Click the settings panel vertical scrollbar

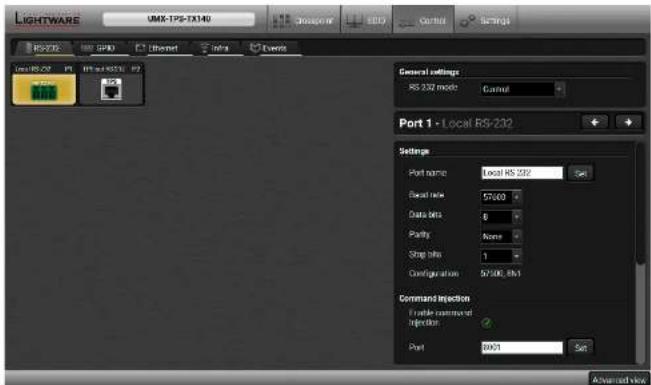tap(641, 204)
